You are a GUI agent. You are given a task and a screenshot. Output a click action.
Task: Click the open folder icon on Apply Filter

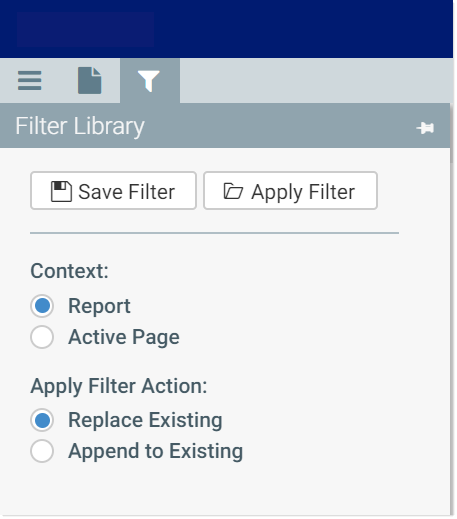pos(233,191)
